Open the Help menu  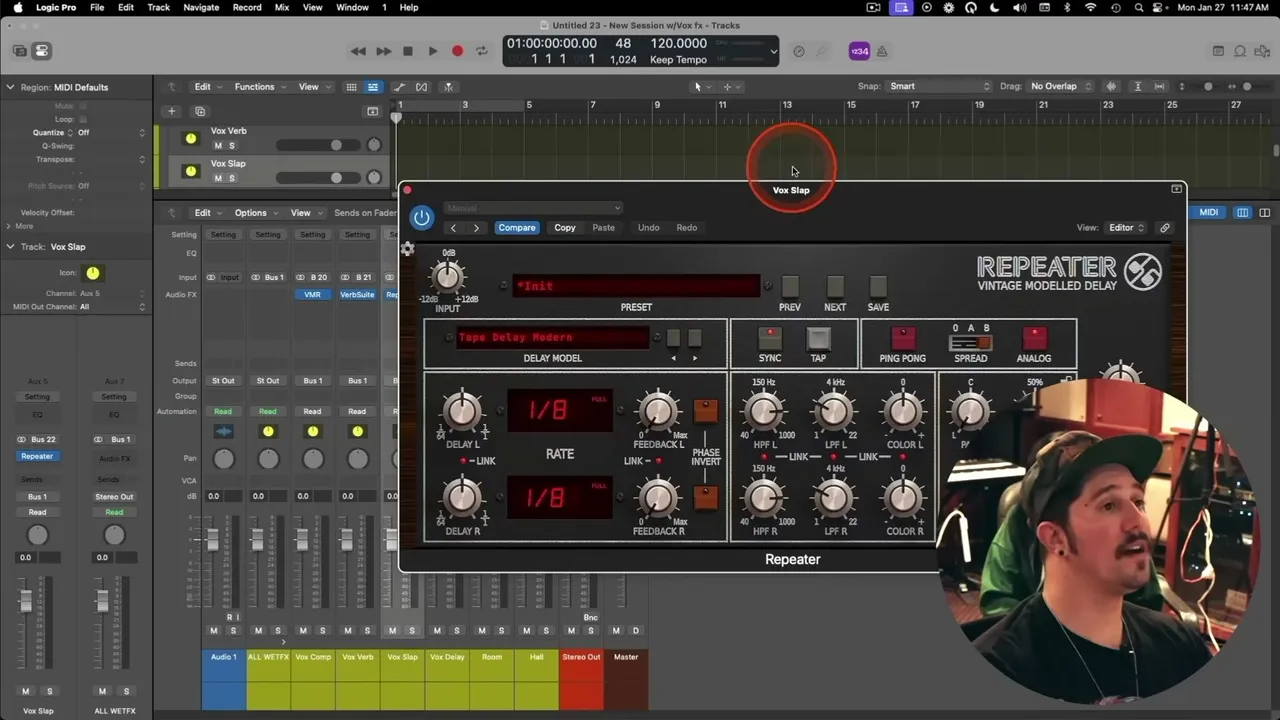click(x=409, y=7)
